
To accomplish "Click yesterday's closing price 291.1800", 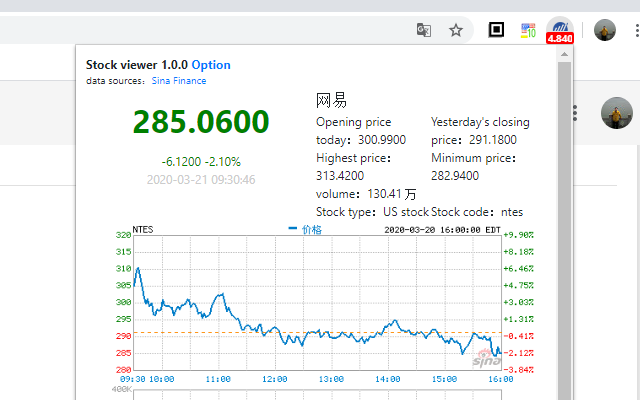I will pos(493,140).
